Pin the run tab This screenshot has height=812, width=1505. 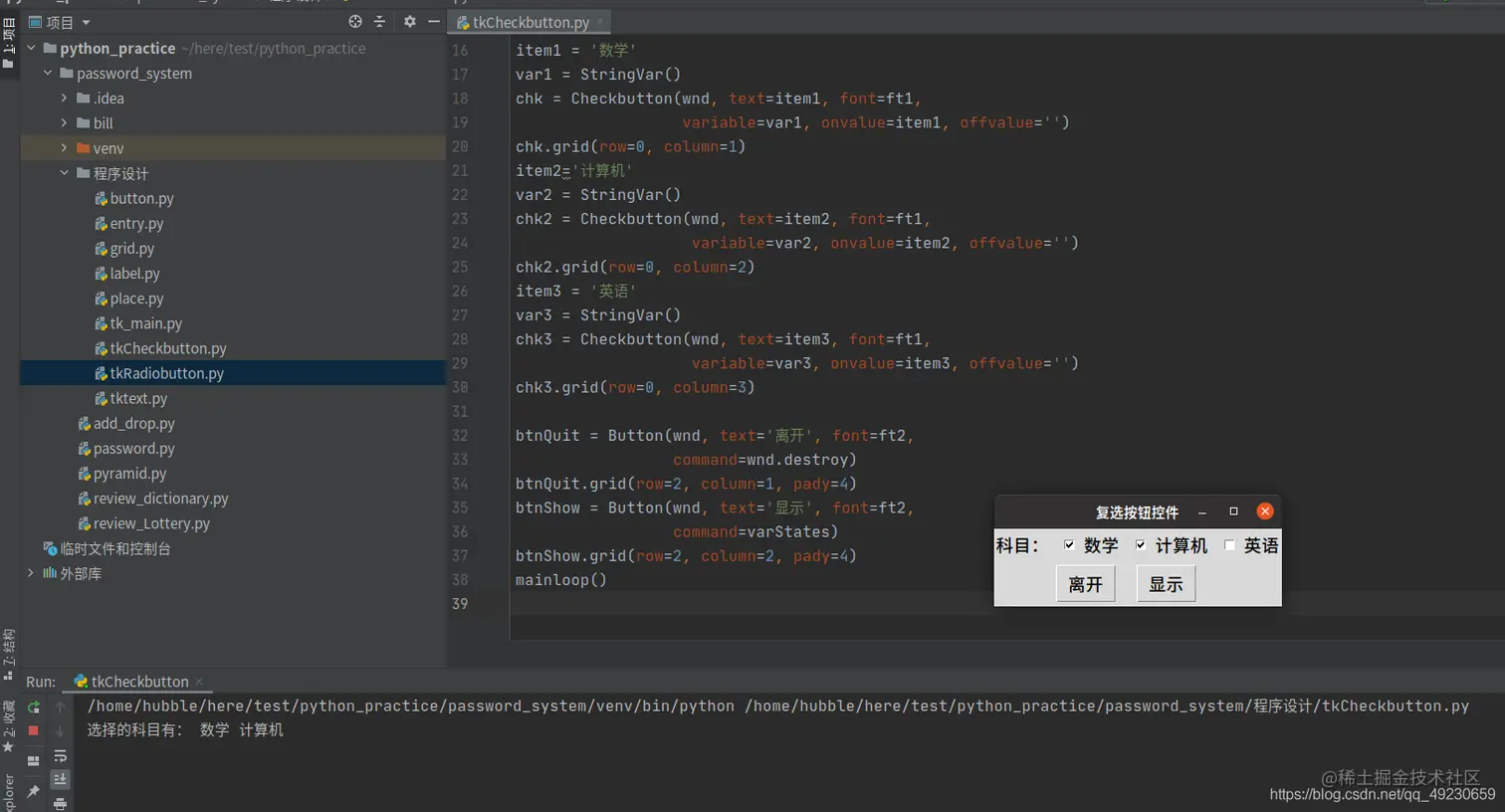[x=33, y=791]
